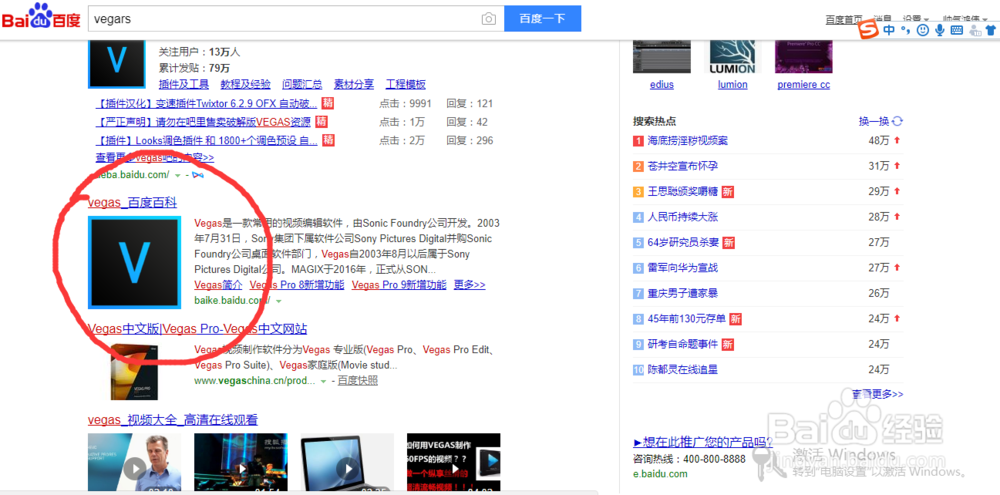Play third video showing laptop

click(347, 464)
